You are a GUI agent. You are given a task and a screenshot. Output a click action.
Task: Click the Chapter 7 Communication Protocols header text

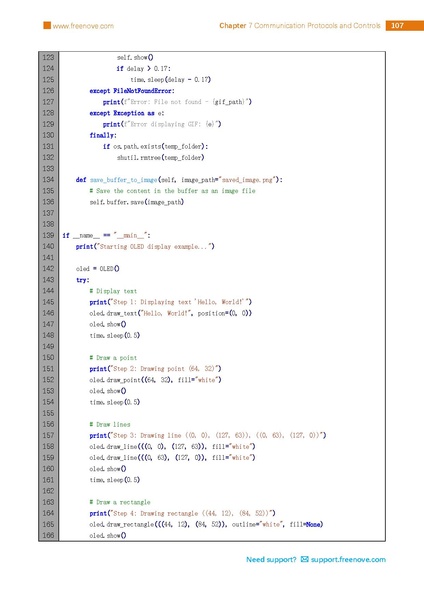(300, 26)
